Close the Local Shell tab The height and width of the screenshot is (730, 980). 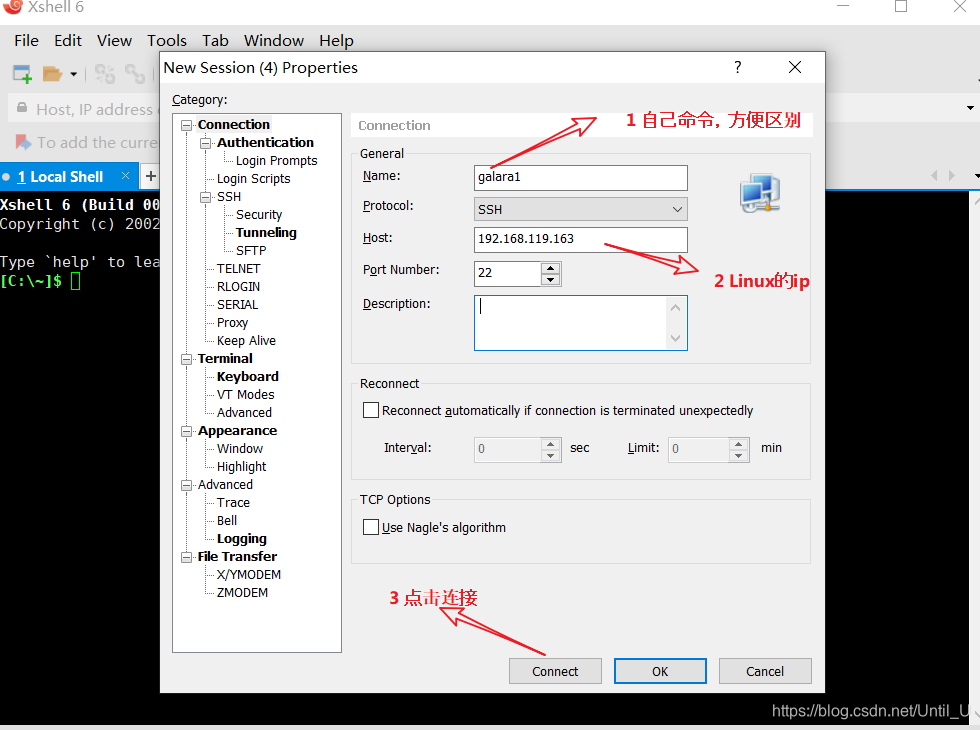[126, 176]
